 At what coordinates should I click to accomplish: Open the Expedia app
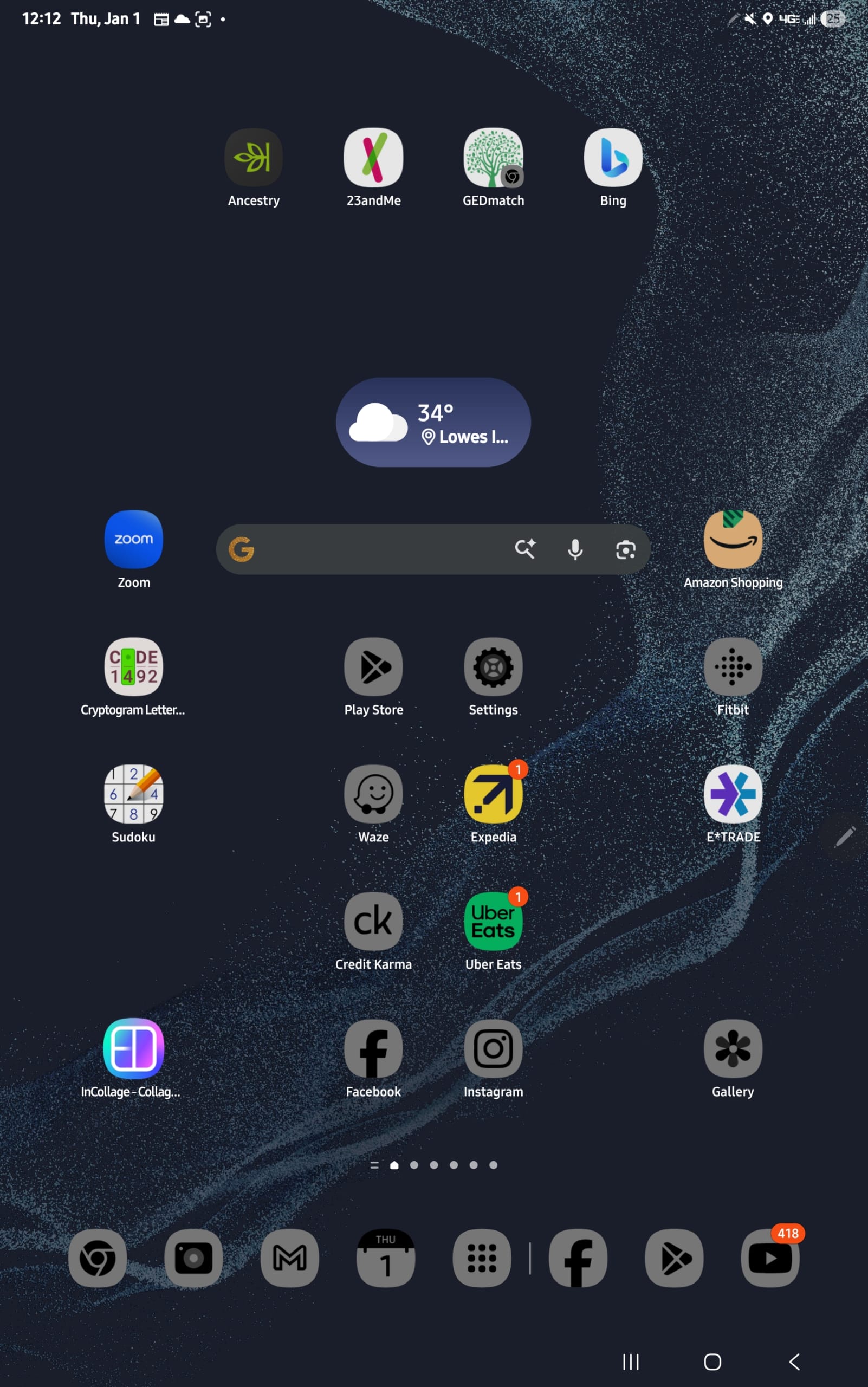[x=493, y=794]
